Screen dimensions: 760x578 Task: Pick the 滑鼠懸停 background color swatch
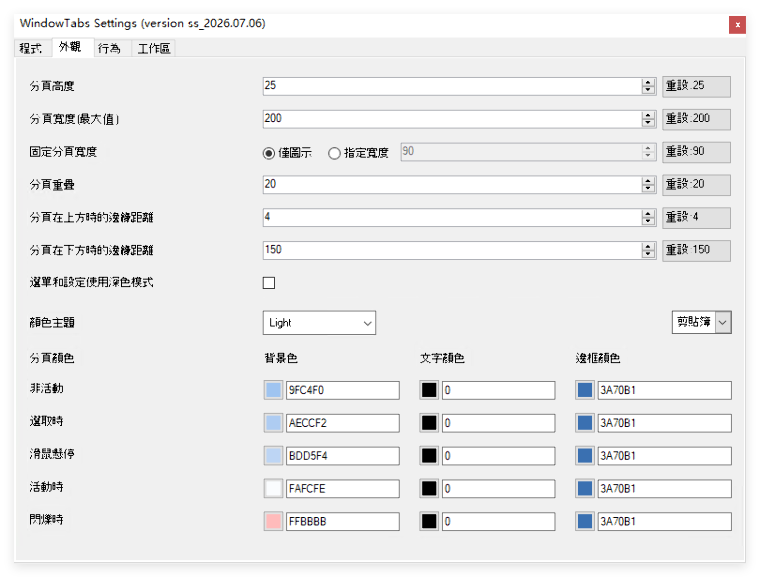point(273,456)
